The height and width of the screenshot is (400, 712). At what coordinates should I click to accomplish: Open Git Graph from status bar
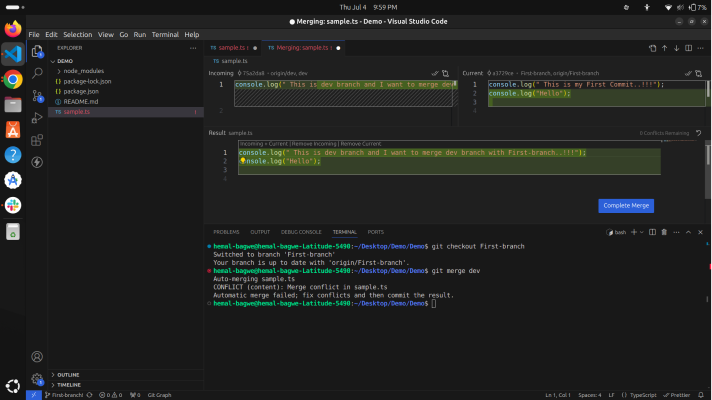tap(159, 395)
